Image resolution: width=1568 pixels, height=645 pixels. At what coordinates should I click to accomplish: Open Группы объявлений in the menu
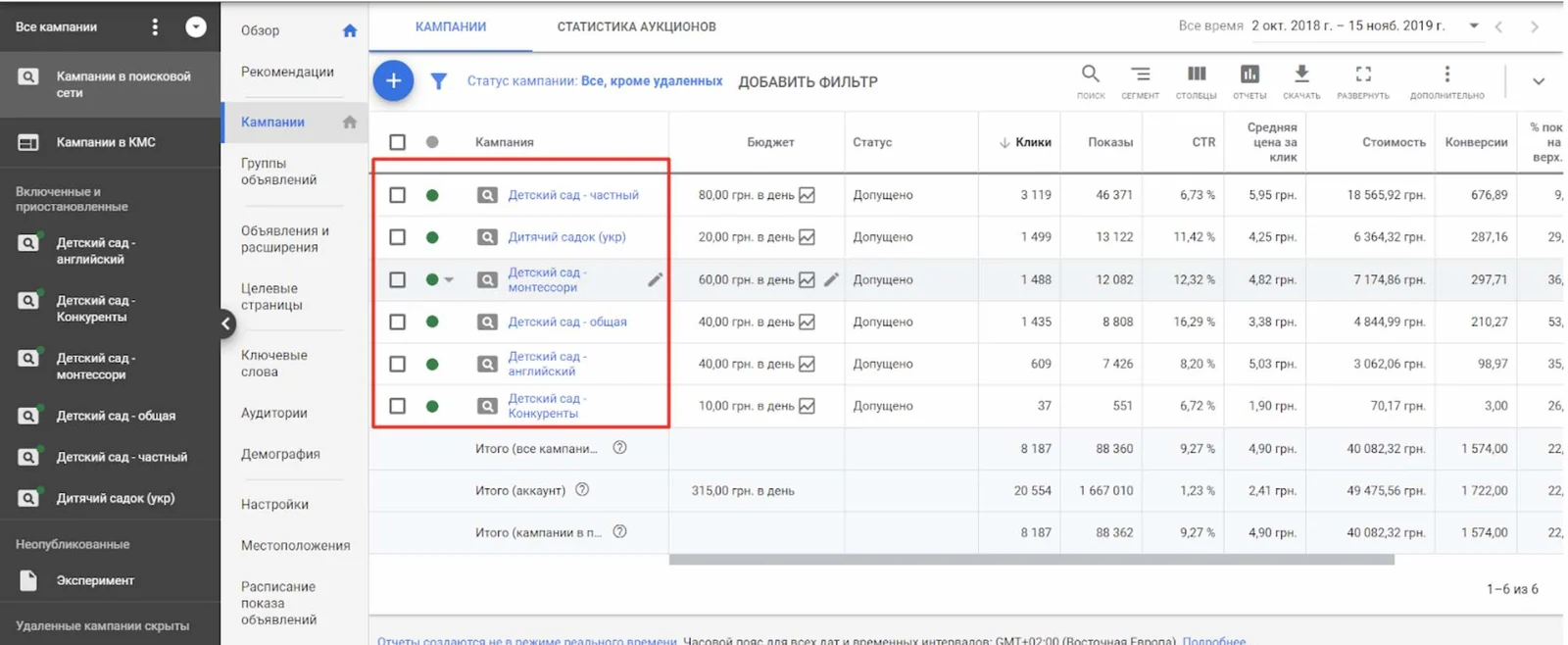click(278, 172)
